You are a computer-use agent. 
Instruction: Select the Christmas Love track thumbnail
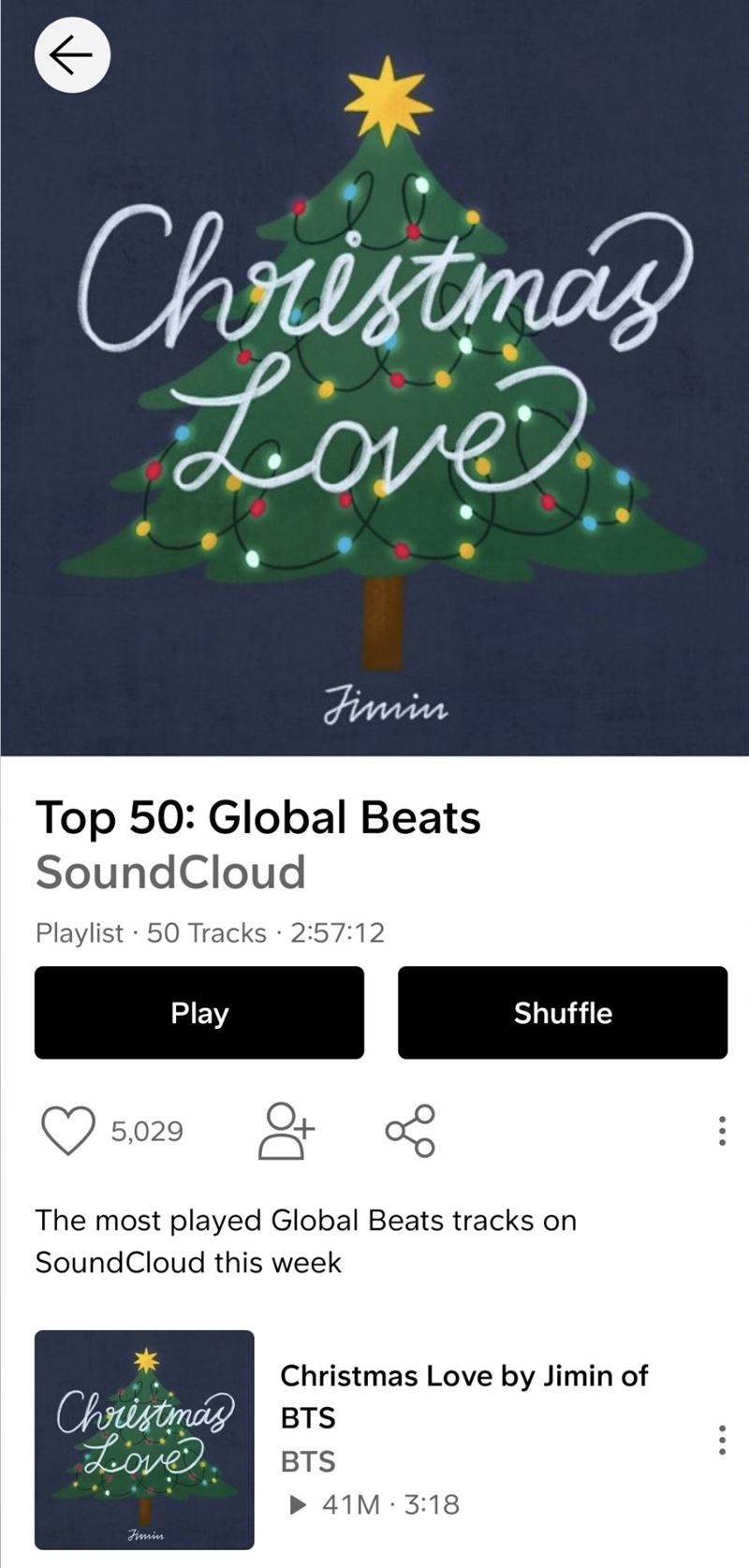coord(144,1439)
